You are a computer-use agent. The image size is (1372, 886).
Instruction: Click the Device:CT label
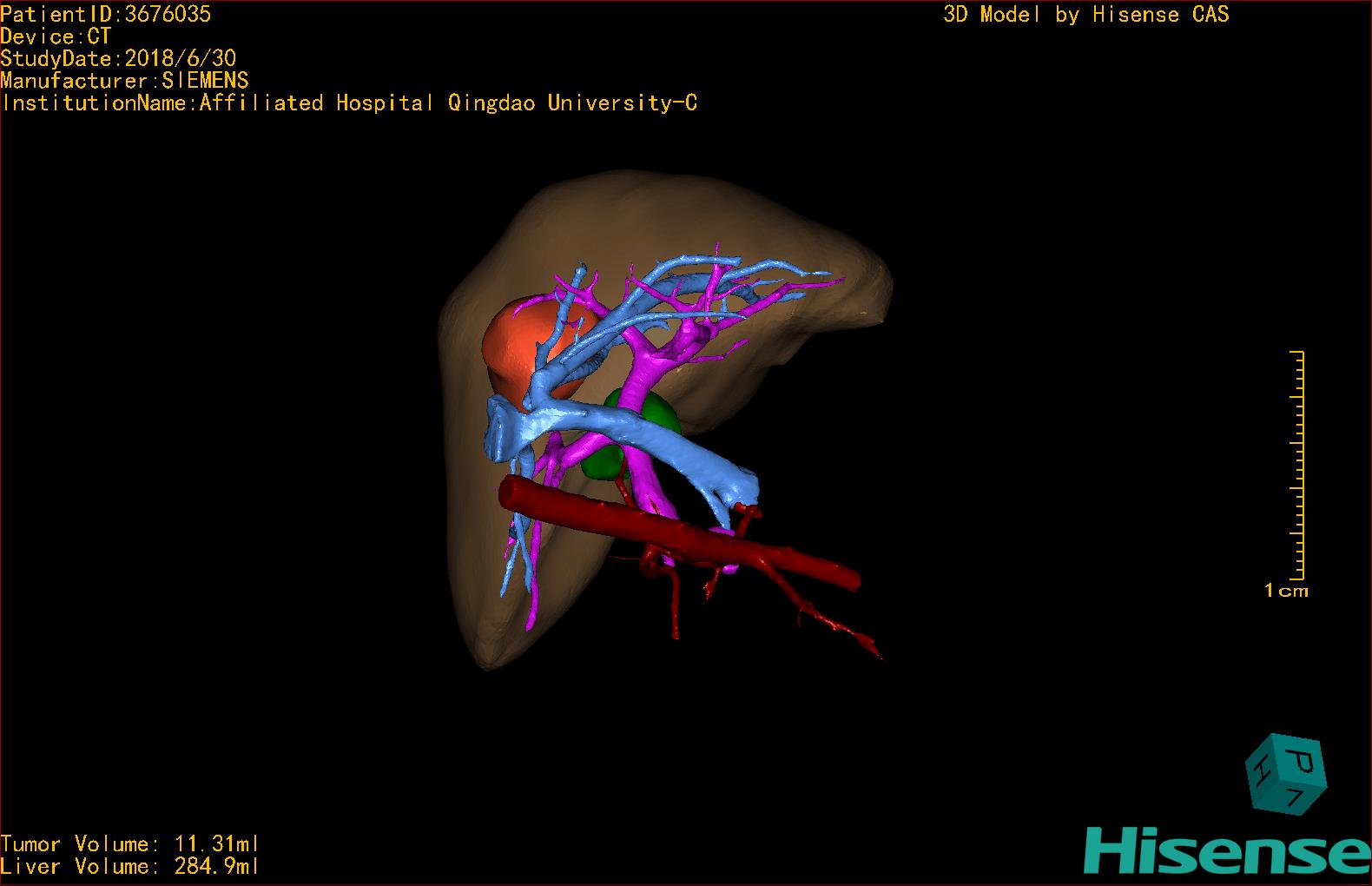56,36
